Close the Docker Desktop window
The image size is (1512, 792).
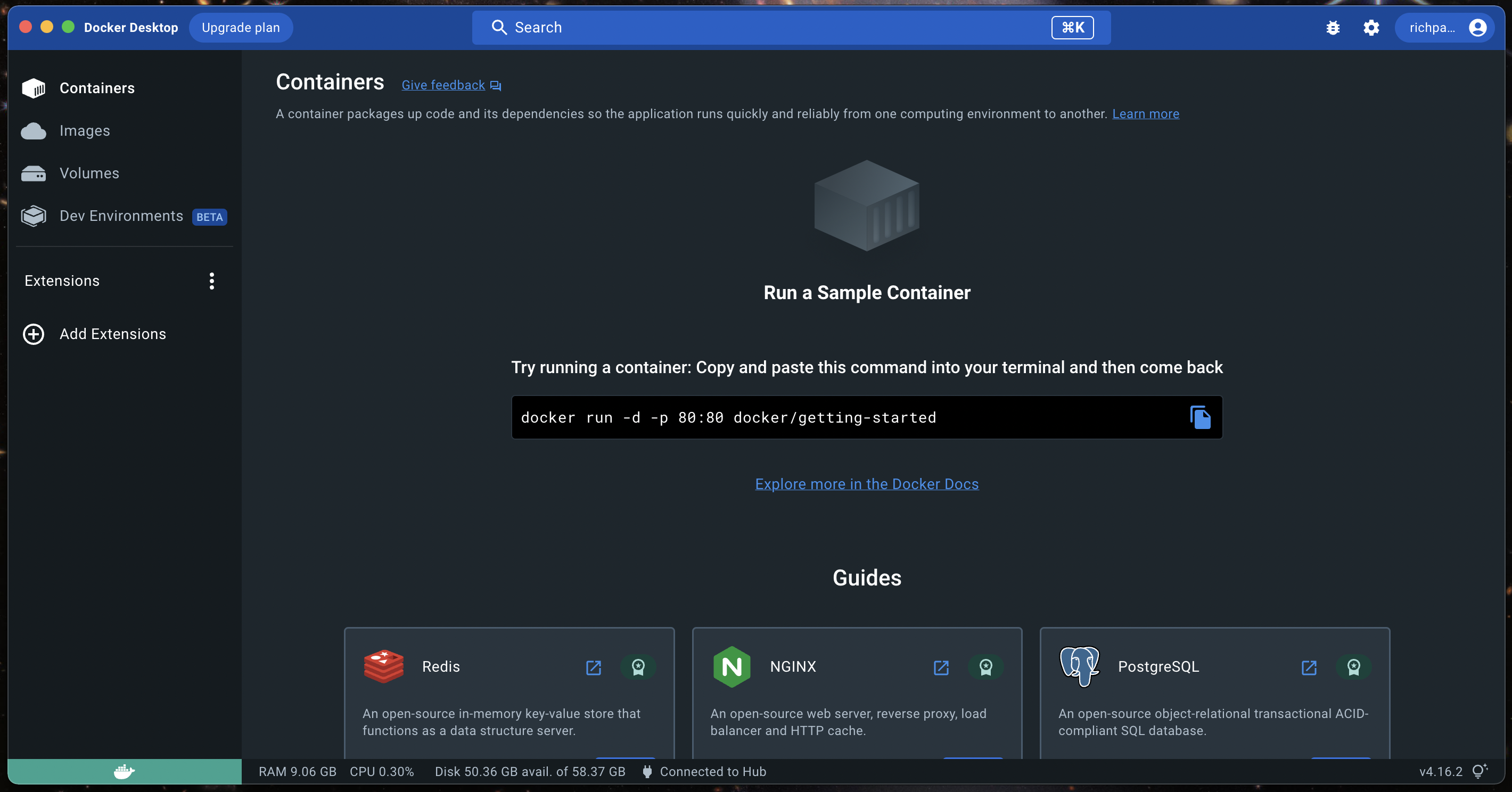[x=25, y=27]
